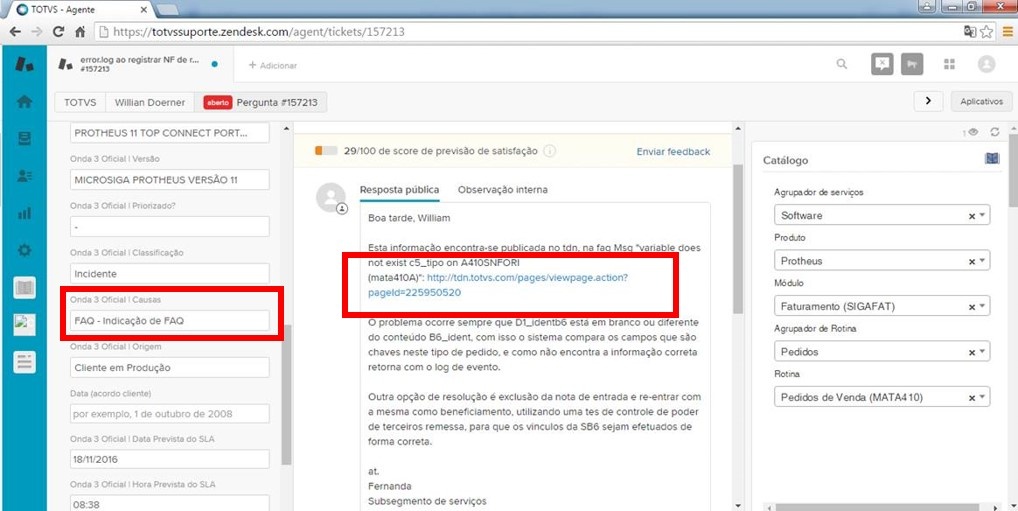The height and width of the screenshot is (511, 1018).
Task: Open the Chrome menu hamburger icon
Action: (x=1006, y=31)
